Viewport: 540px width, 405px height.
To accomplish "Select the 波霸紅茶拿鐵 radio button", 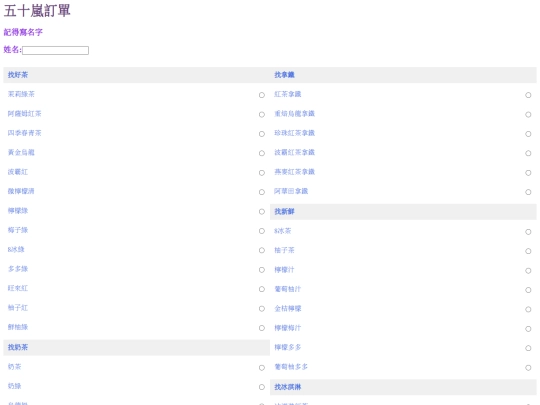I will coord(528,153).
